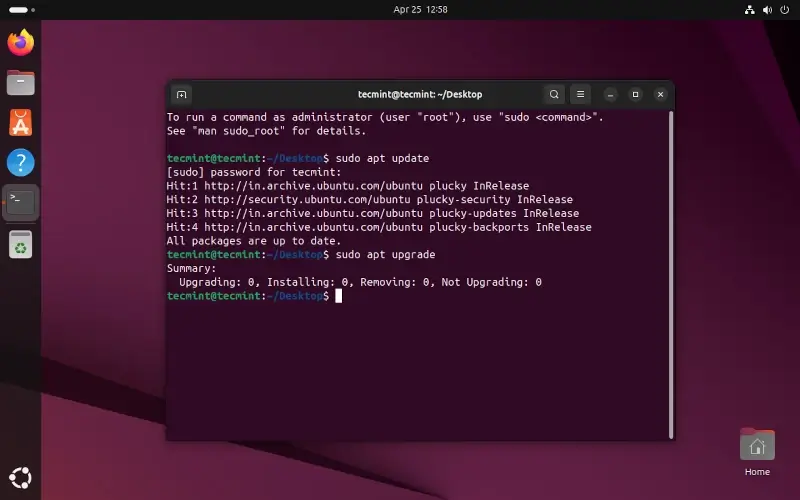Image resolution: width=800 pixels, height=500 pixels.
Task: Open the Home folder desktop icon
Action: (757, 452)
